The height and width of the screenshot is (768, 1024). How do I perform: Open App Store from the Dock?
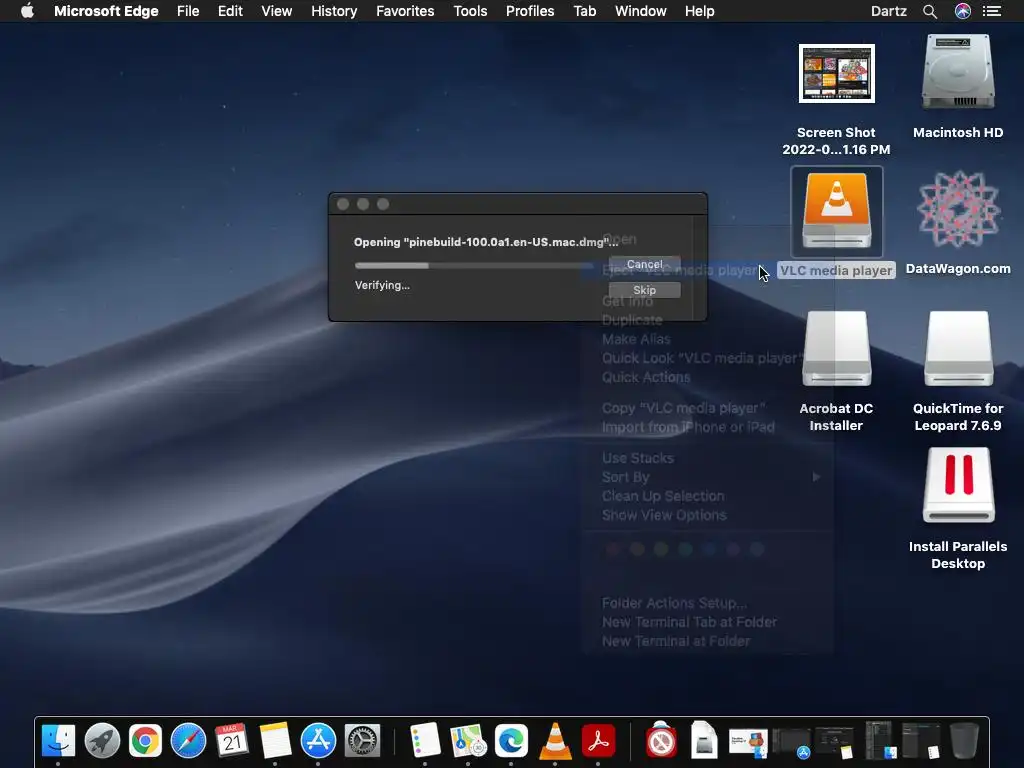tap(318, 741)
